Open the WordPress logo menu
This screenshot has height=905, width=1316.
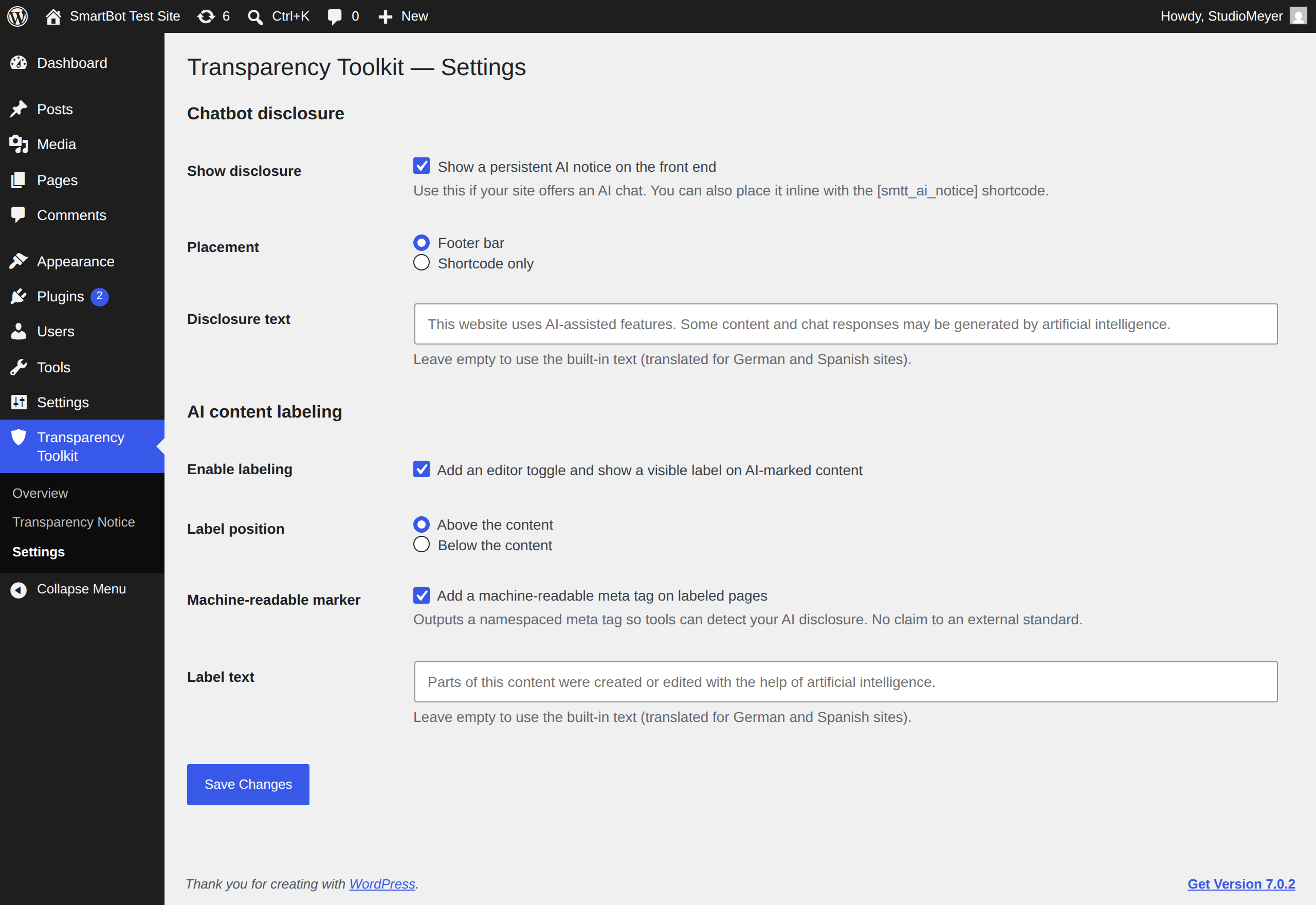(17, 16)
